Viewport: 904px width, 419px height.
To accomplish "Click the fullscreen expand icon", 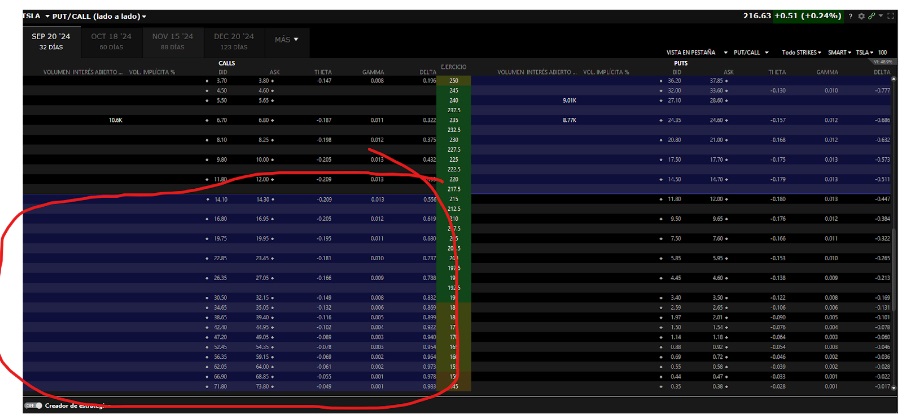I will (x=890, y=16).
